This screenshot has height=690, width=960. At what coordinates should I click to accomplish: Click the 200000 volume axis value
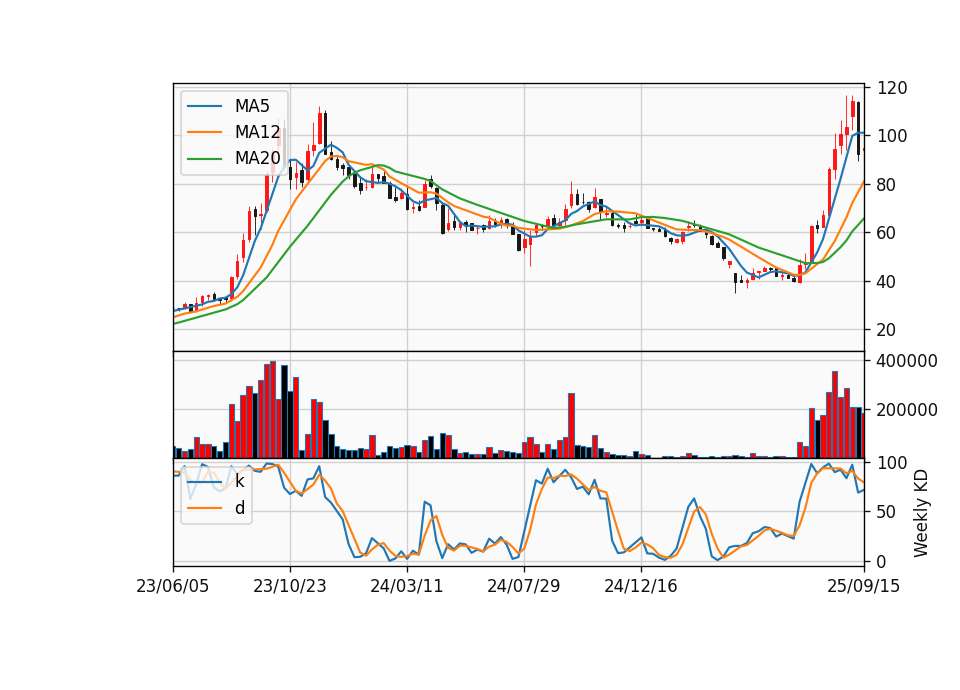tap(907, 410)
